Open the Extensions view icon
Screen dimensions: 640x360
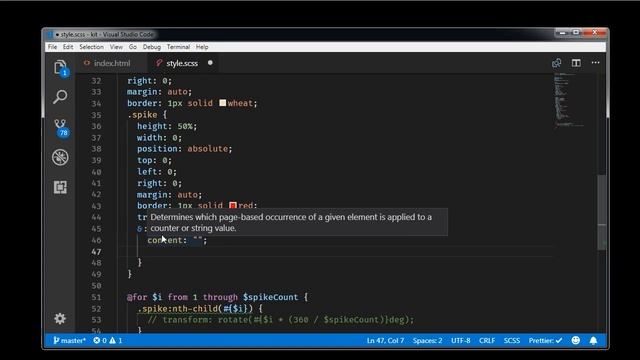(60, 187)
